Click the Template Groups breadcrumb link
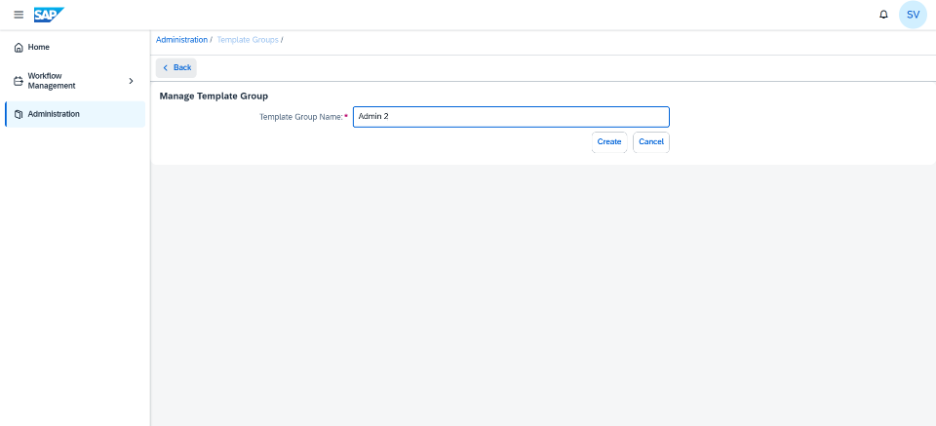 [248, 40]
